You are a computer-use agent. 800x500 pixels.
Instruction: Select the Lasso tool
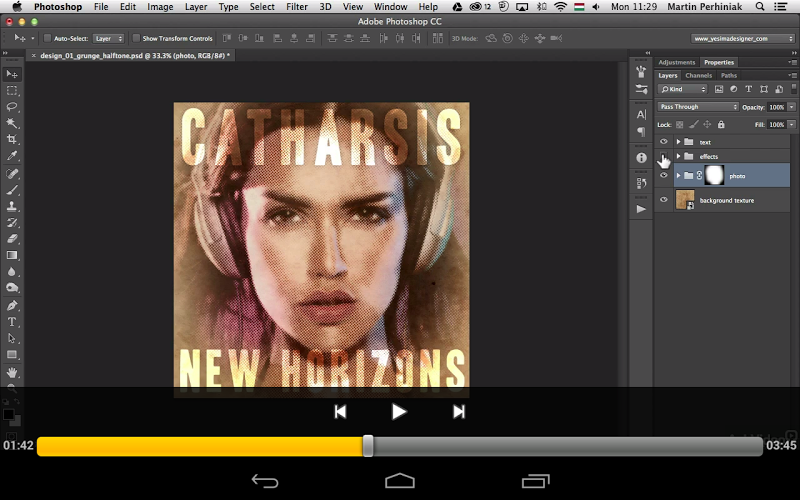tap(12, 107)
